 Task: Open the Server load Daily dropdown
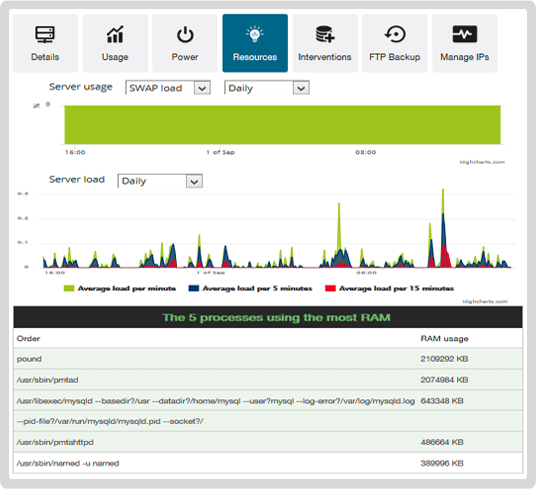click(160, 181)
